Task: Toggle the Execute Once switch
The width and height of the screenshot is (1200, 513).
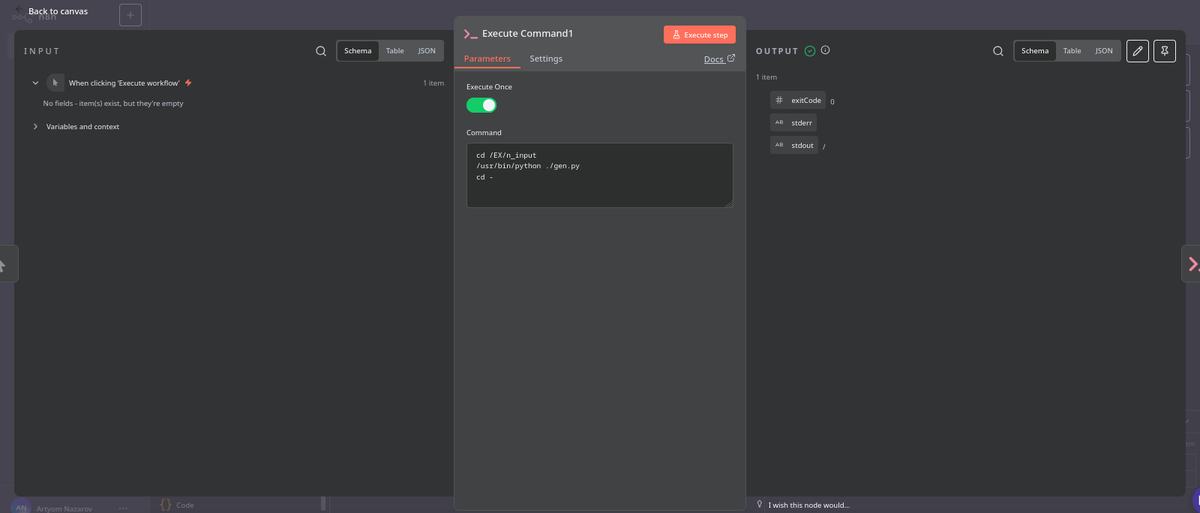Action: 481,105
